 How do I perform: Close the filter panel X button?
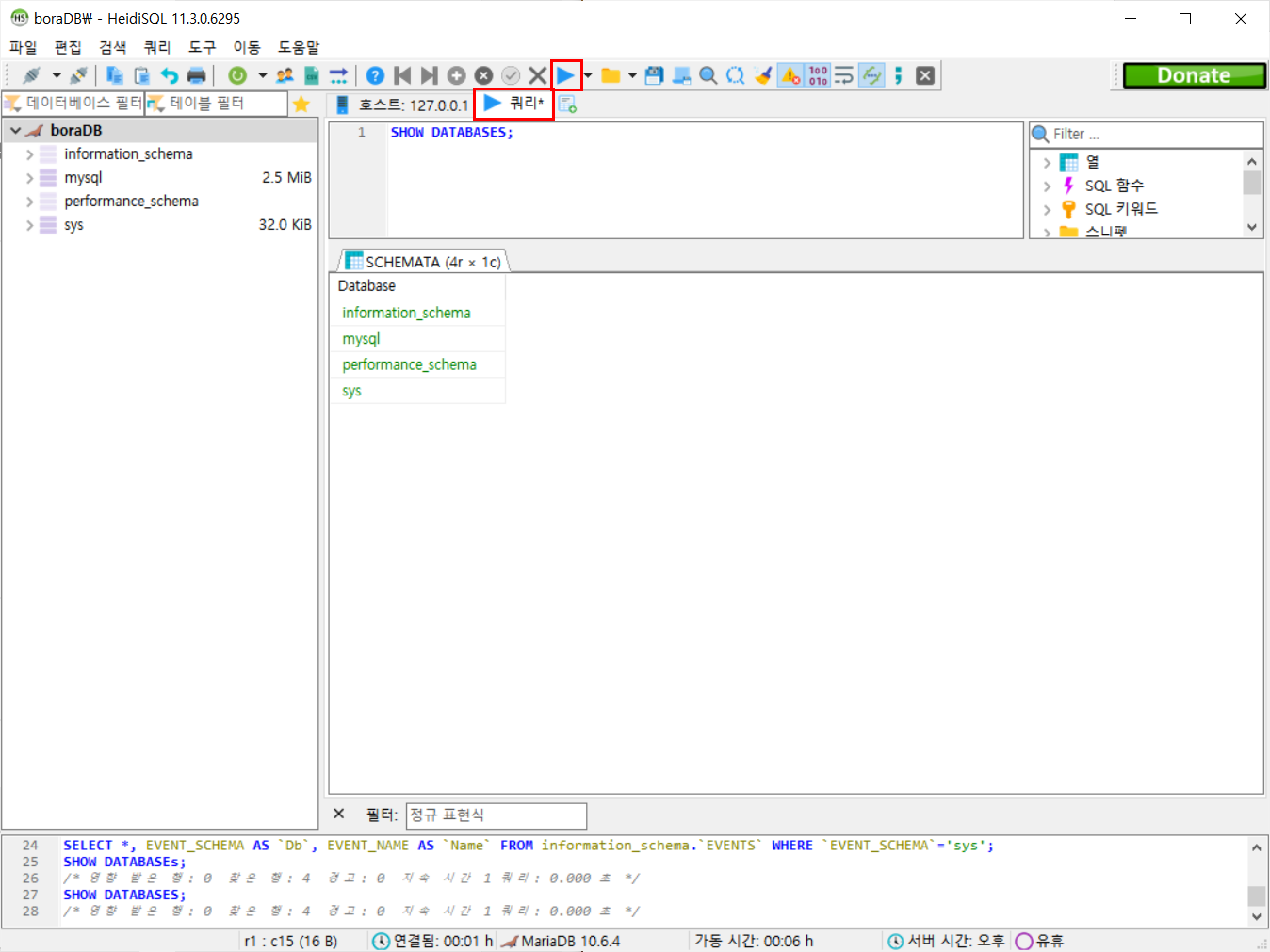[x=339, y=814]
